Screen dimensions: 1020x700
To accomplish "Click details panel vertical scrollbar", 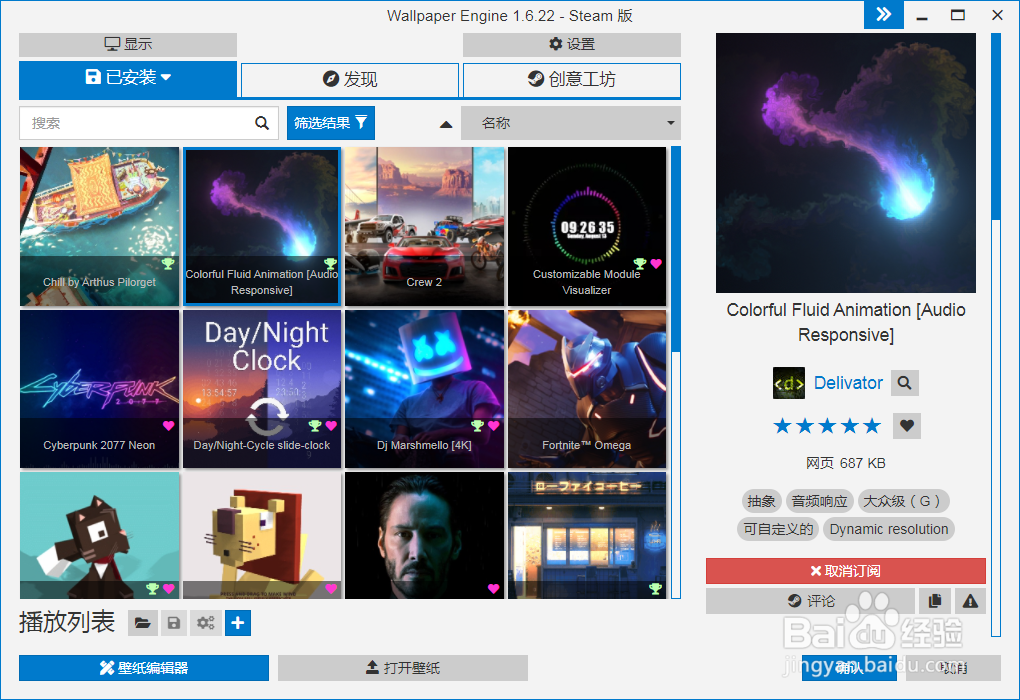I will [996, 335].
